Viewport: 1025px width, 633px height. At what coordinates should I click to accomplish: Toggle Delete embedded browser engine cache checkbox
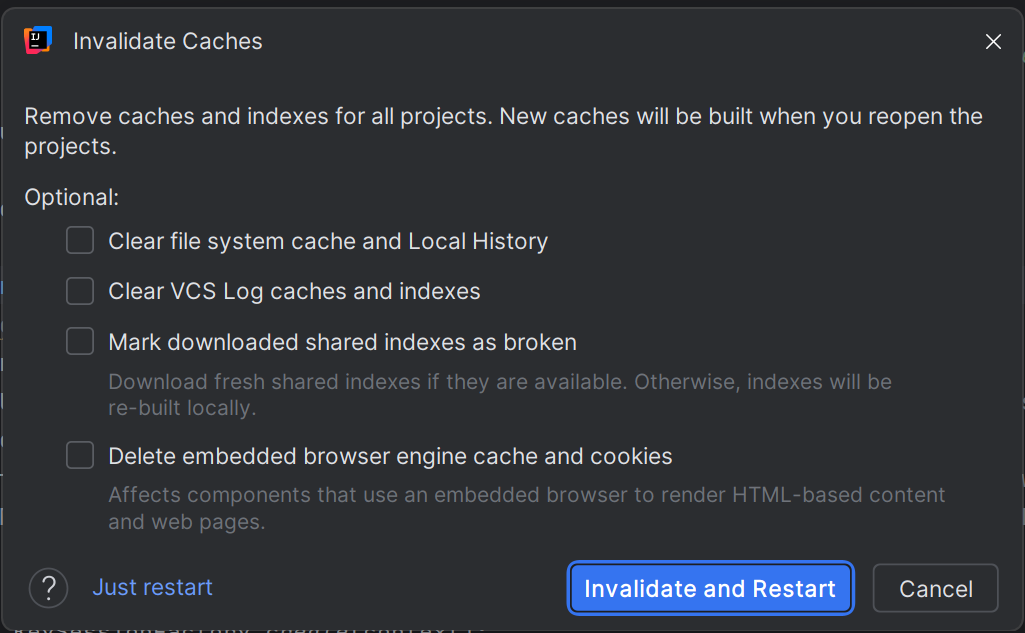point(80,456)
